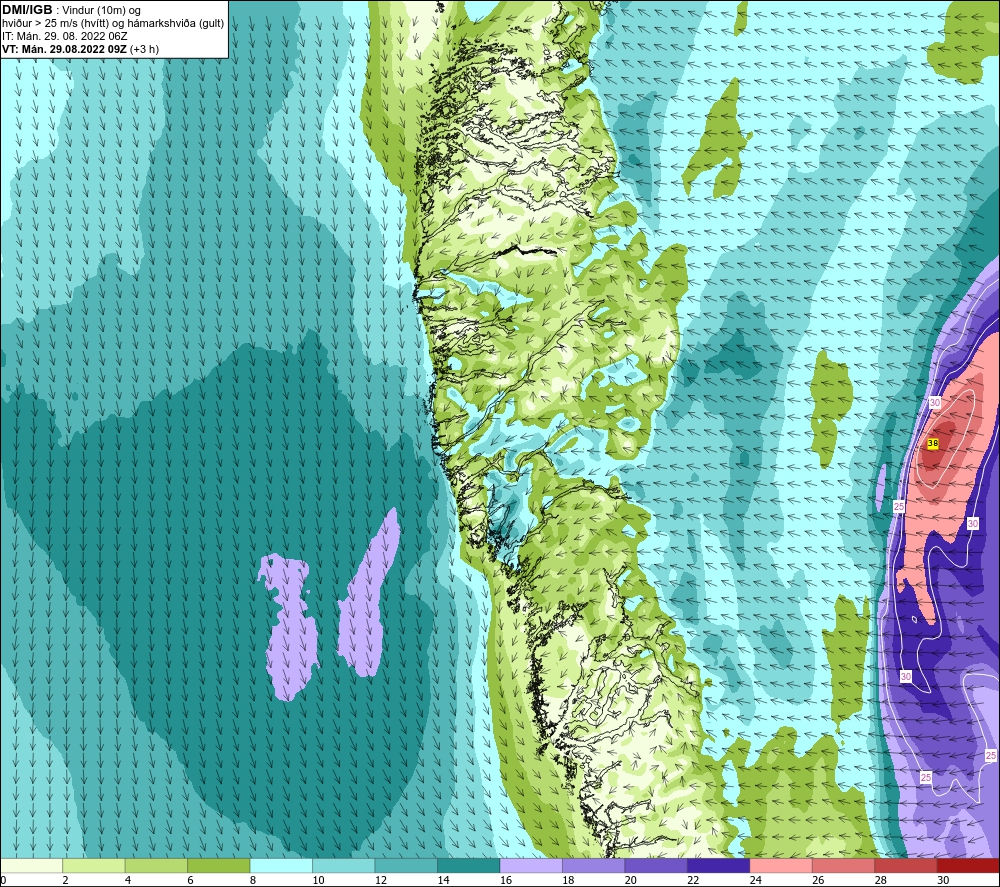Click the '(+3 h)' forecast offset text

[x=144, y=49]
